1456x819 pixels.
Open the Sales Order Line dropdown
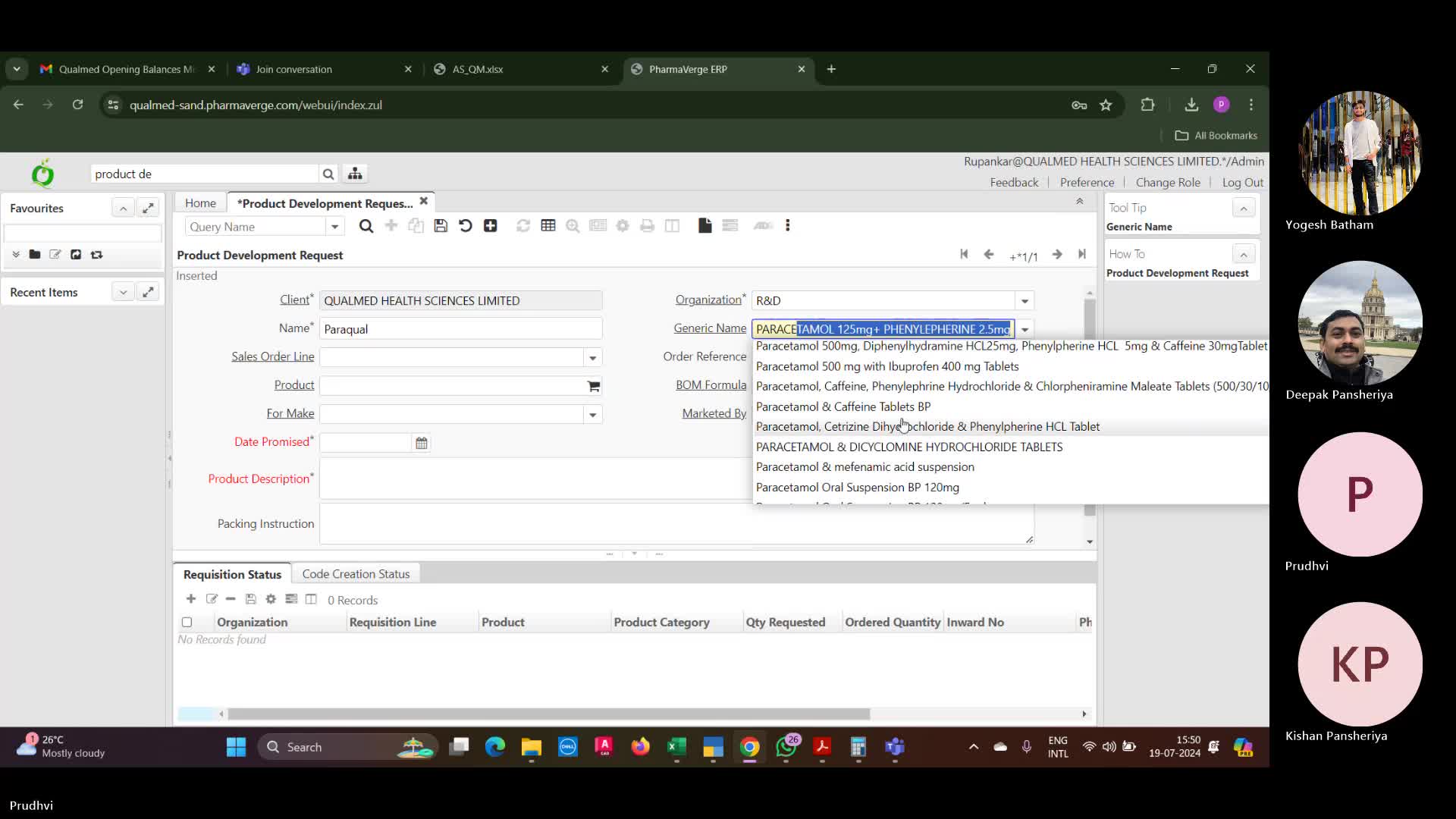pyautogui.click(x=592, y=358)
